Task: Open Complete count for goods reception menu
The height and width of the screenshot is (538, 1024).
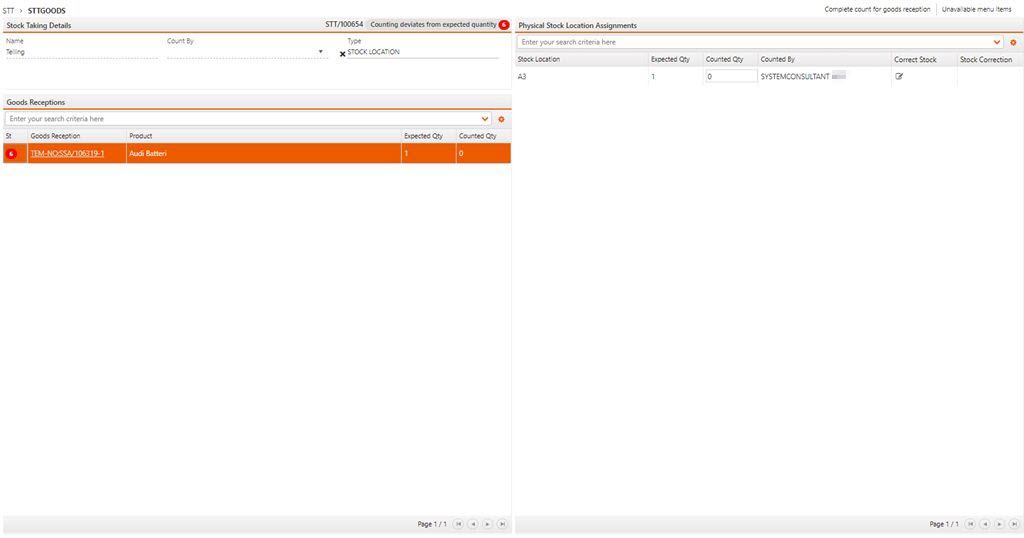Action: click(877, 9)
